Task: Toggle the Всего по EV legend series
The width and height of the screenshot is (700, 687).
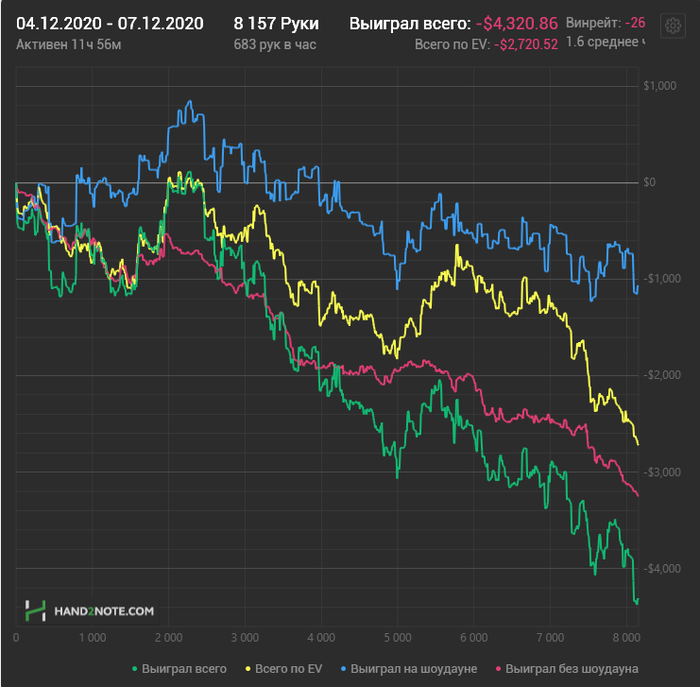Action: (x=291, y=668)
